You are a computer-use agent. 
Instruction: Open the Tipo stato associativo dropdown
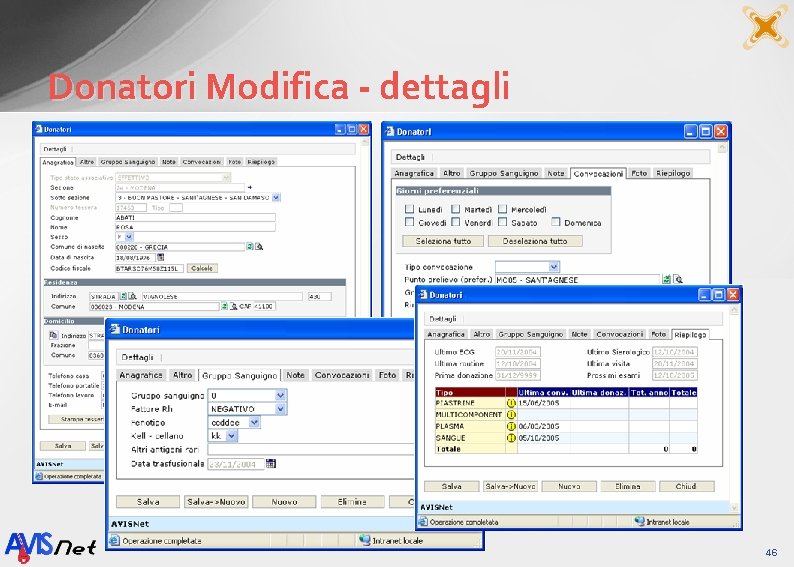pyautogui.click(x=226, y=177)
